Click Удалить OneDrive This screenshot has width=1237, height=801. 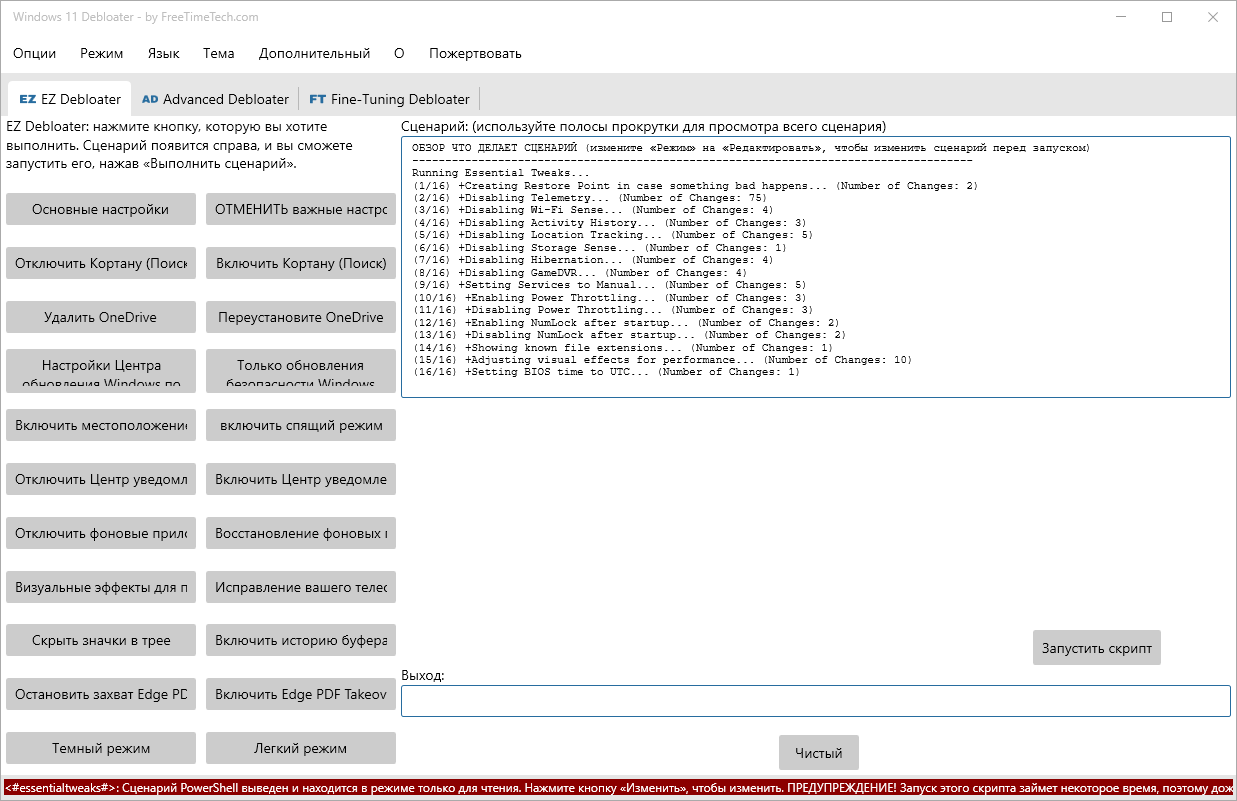[100, 317]
